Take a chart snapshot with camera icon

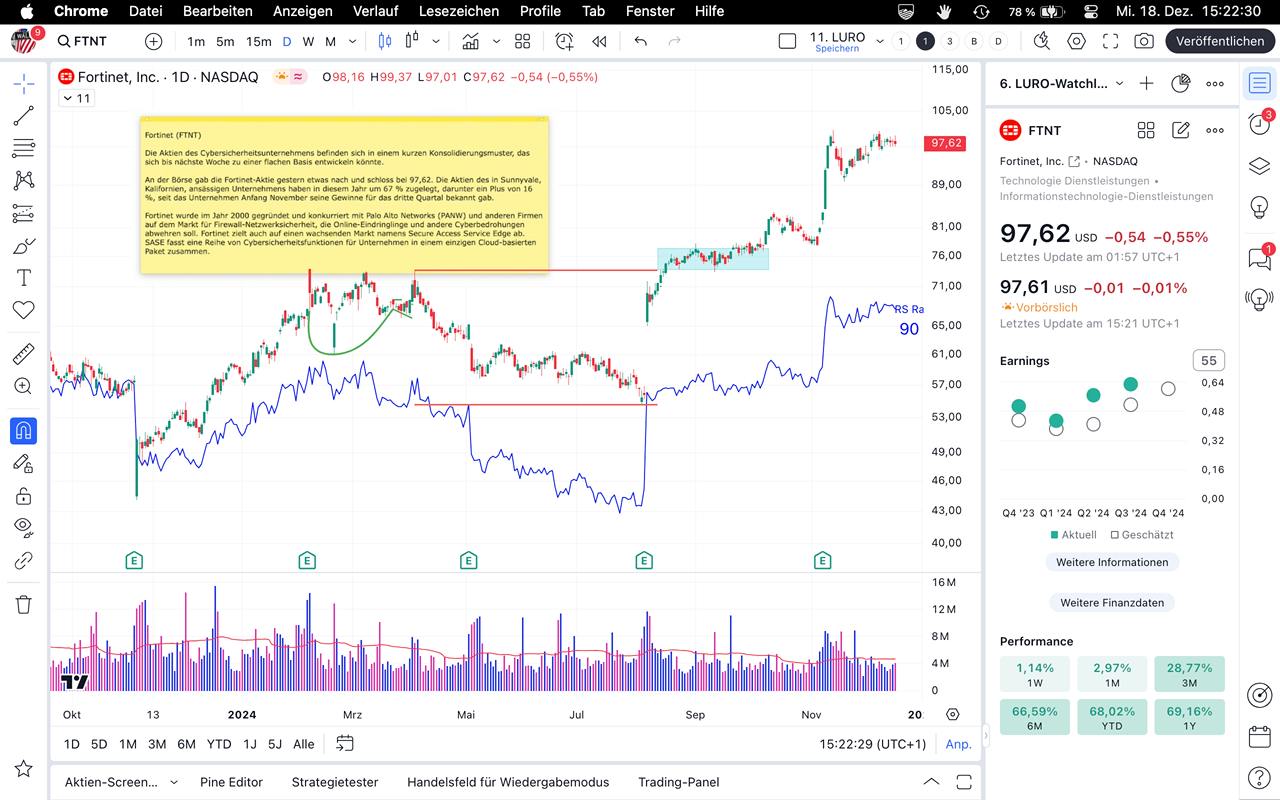(1143, 41)
